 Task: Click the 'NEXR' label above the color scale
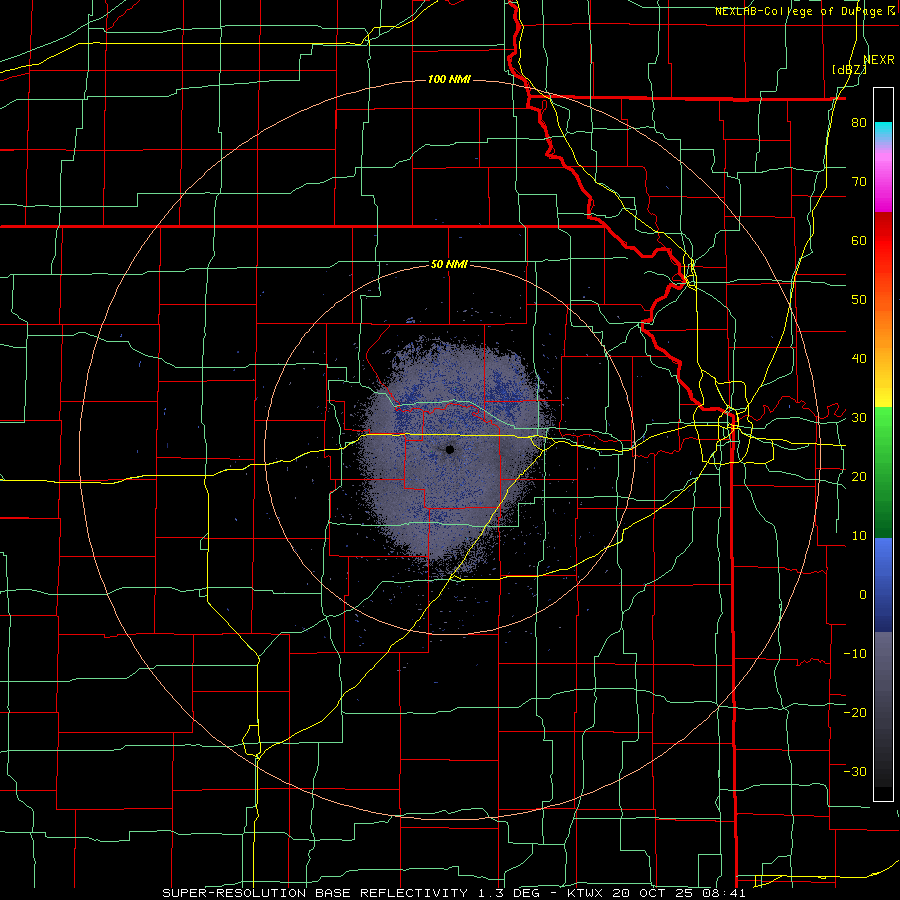pos(879,60)
